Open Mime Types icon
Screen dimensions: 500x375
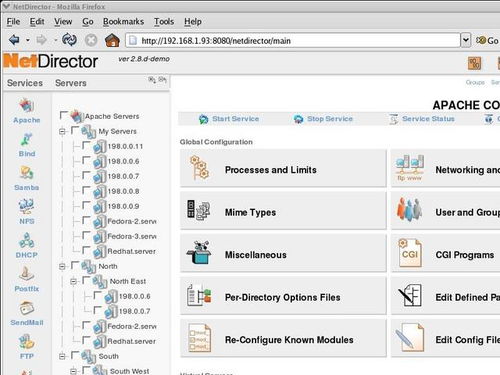[198, 210]
